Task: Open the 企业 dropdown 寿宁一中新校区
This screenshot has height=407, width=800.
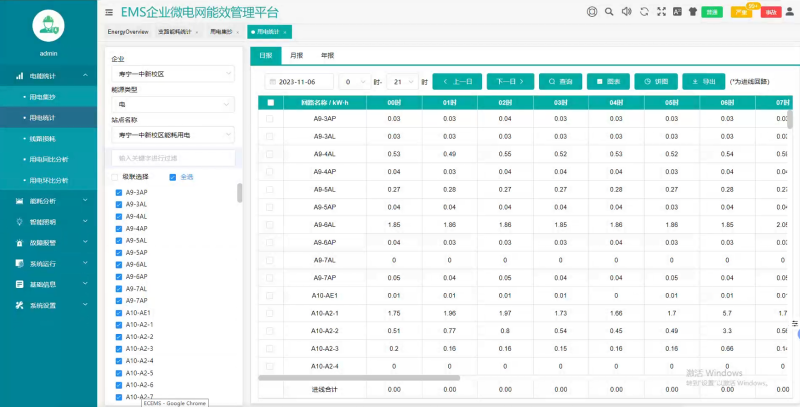Action: [x=172, y=74]
